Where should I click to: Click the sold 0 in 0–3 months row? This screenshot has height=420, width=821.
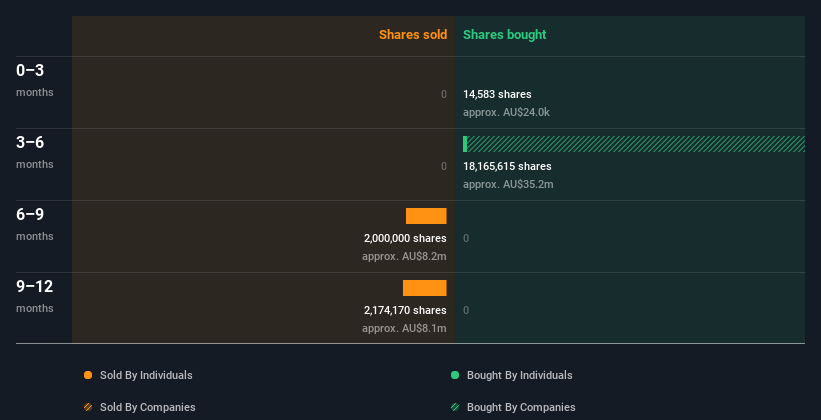(x=444, y=94)
